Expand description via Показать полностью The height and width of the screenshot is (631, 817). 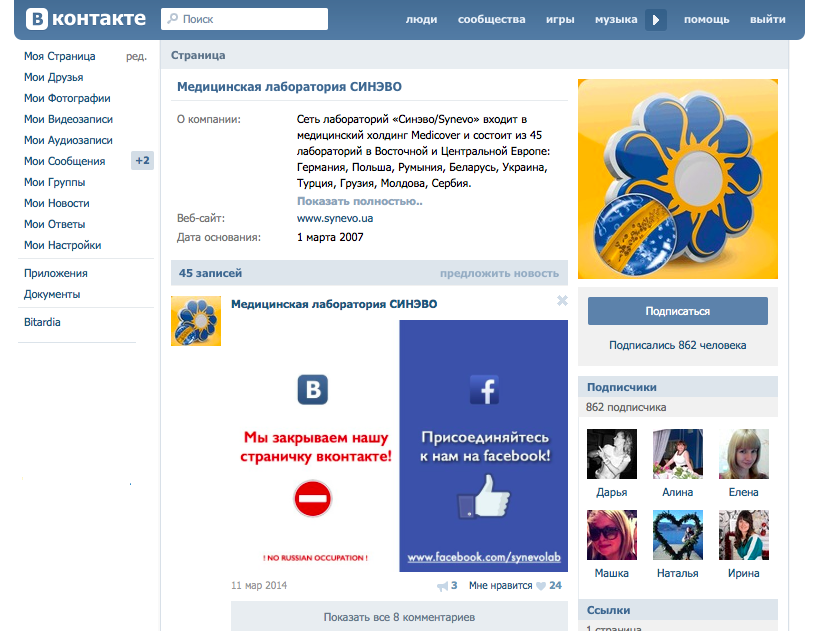[359, 201]
